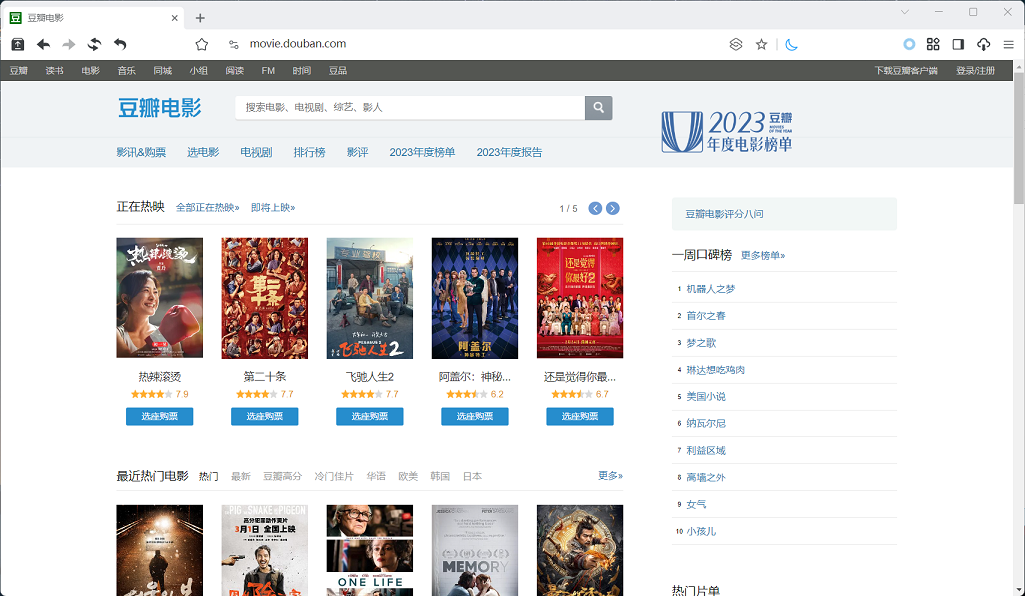
Task: Open 音乐 in the top navigation
Action: pos(126,71)
